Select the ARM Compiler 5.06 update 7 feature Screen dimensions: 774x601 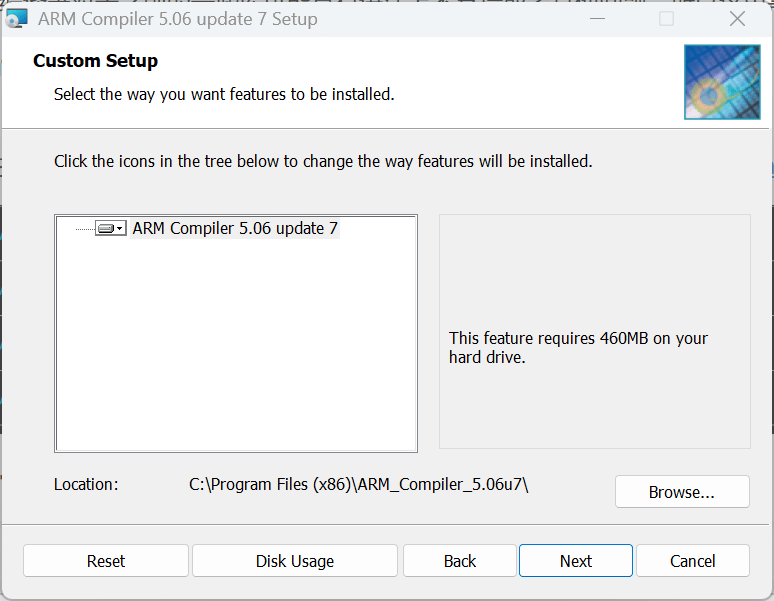pos(235,229)
